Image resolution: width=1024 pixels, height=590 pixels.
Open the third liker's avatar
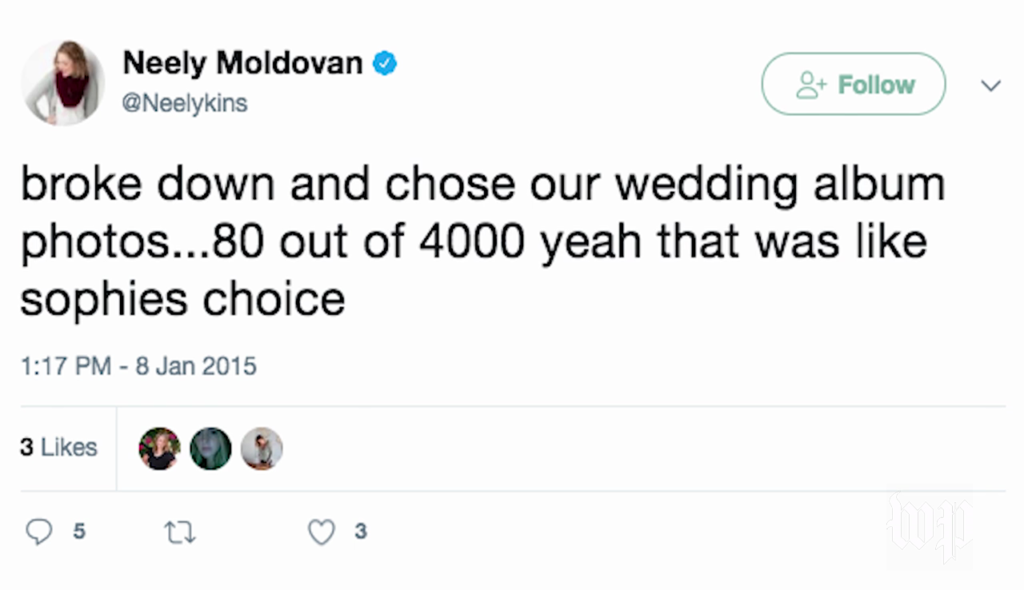click(x=262, y=448)
